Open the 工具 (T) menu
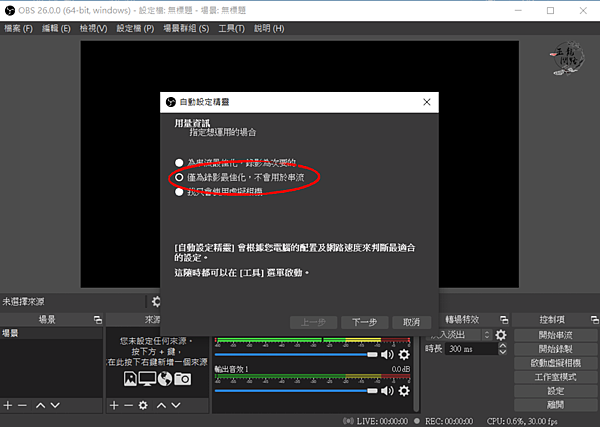 pos(231,28)
